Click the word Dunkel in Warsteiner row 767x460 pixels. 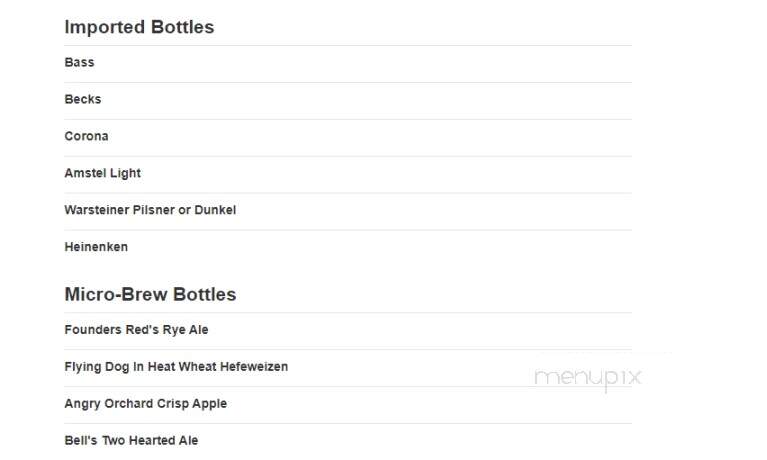(x=215, y=210)
